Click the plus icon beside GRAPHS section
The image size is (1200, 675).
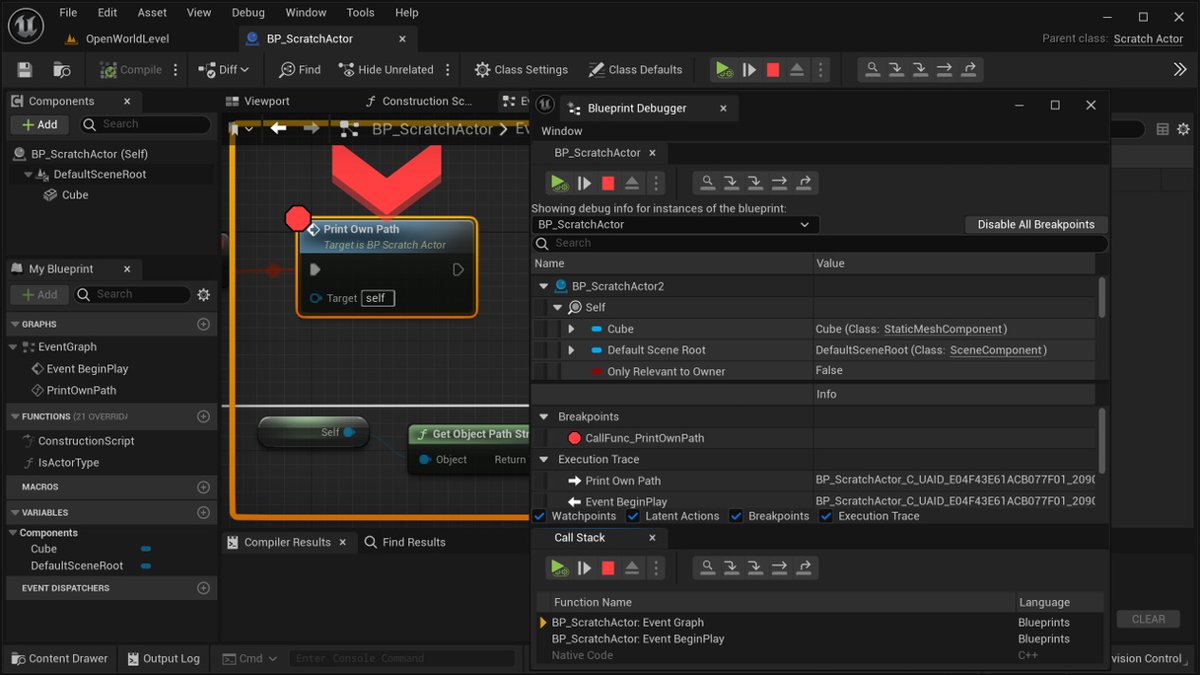pyautogui.click(x=203, y=324)
